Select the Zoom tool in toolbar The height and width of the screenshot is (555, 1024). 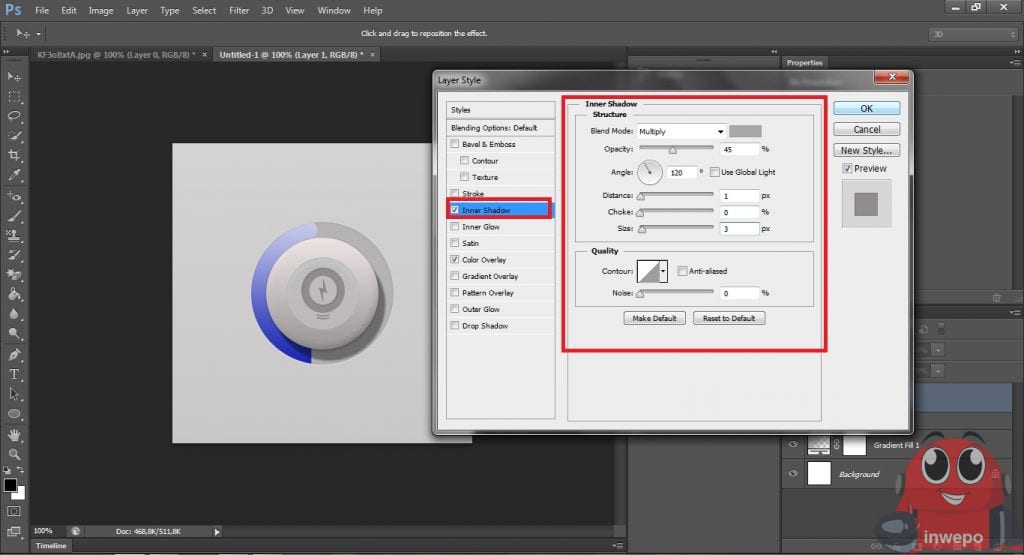click(x=14, y=454)
